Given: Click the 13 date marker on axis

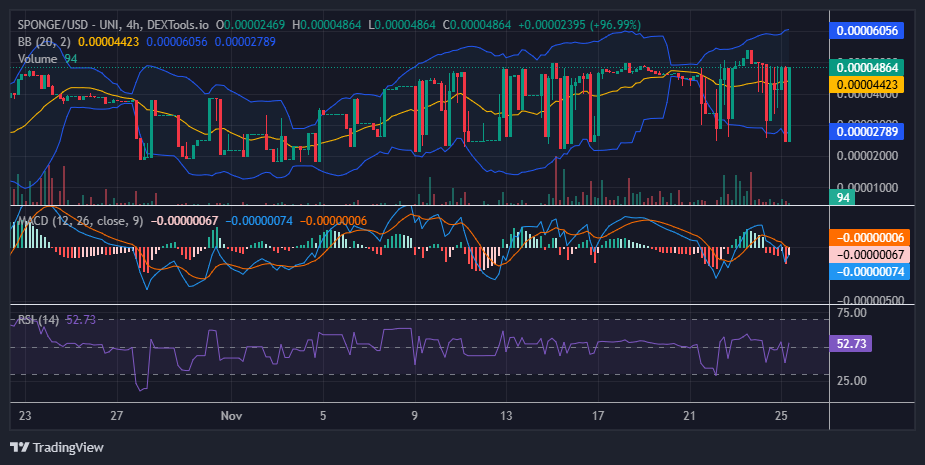Looking at the screenshot, I should click(506, 415).
